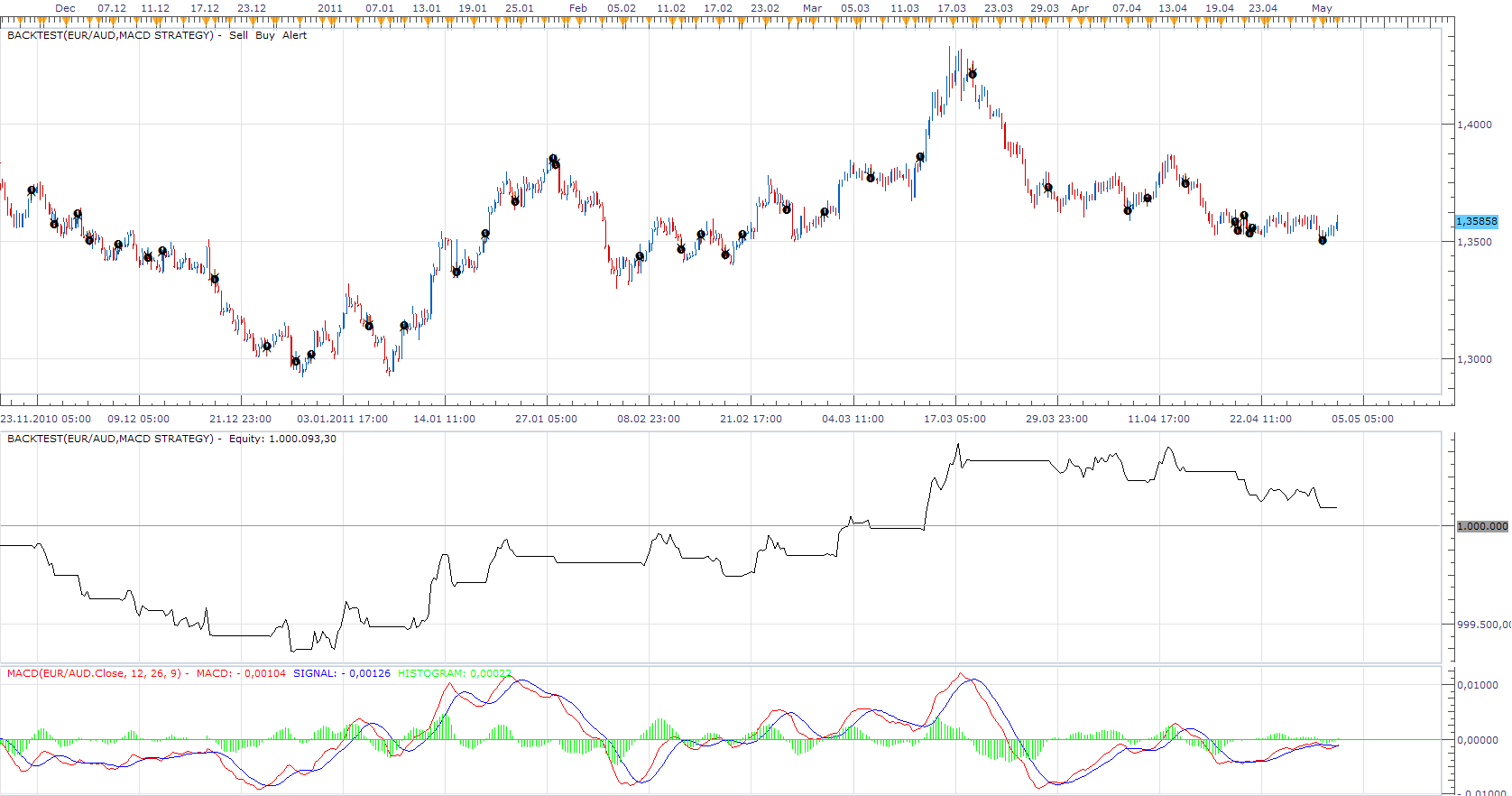Screen dimensions: 1512x796
Task: Click the Dec month label on top ruler
Action: click(x=65, y=8)
